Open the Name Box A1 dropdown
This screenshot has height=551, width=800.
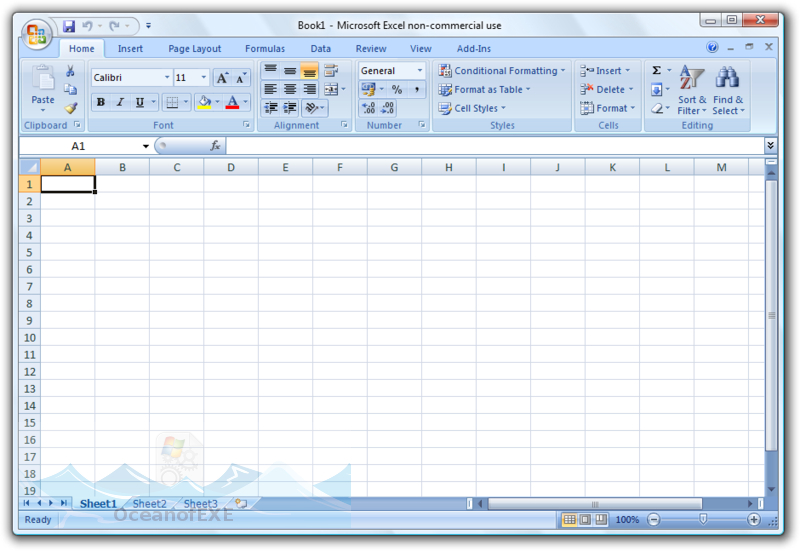click(x=145, y=146)
